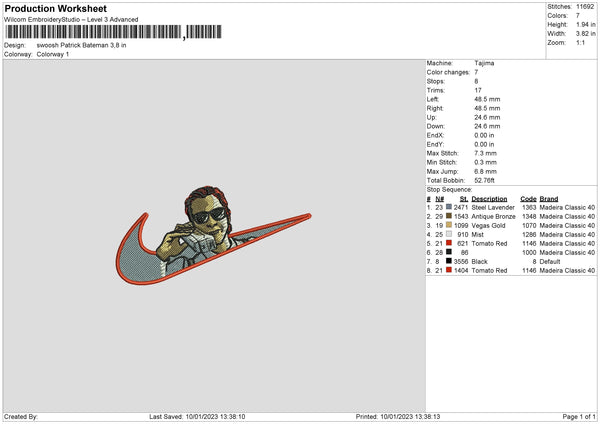Select the Steel Lavender description
Screen dimensions: 600x424
493,207
